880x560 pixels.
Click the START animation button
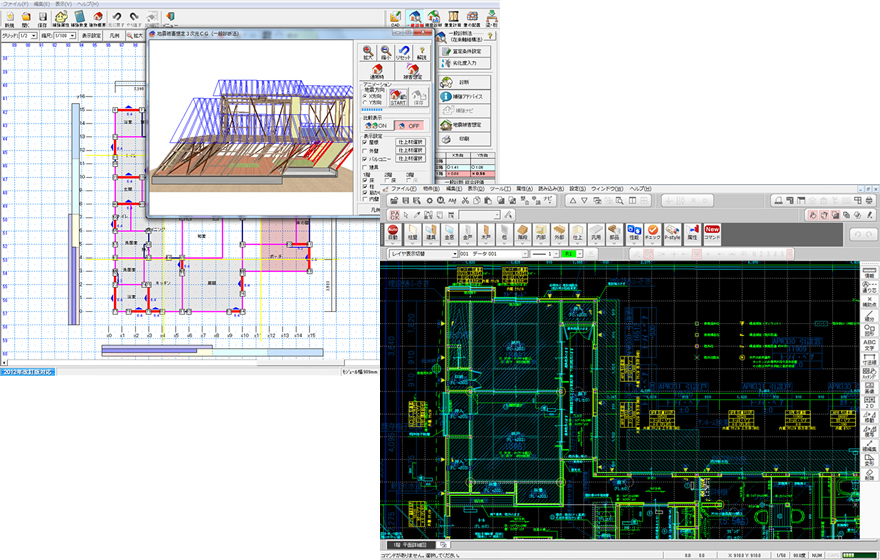[398, 97]
